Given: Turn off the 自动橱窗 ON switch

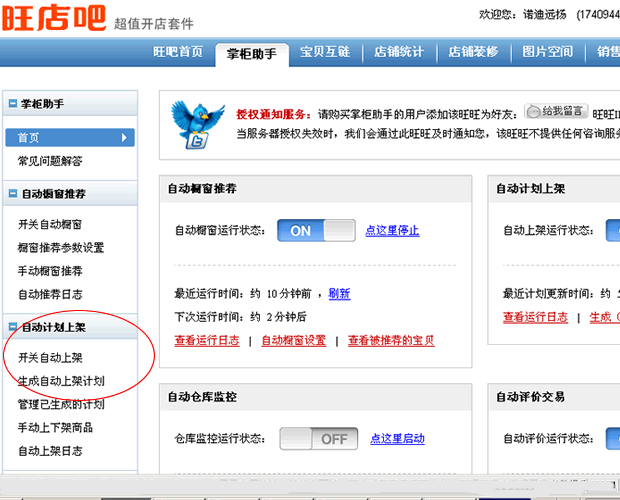Looking at the screenshot, I should point(316,230).
